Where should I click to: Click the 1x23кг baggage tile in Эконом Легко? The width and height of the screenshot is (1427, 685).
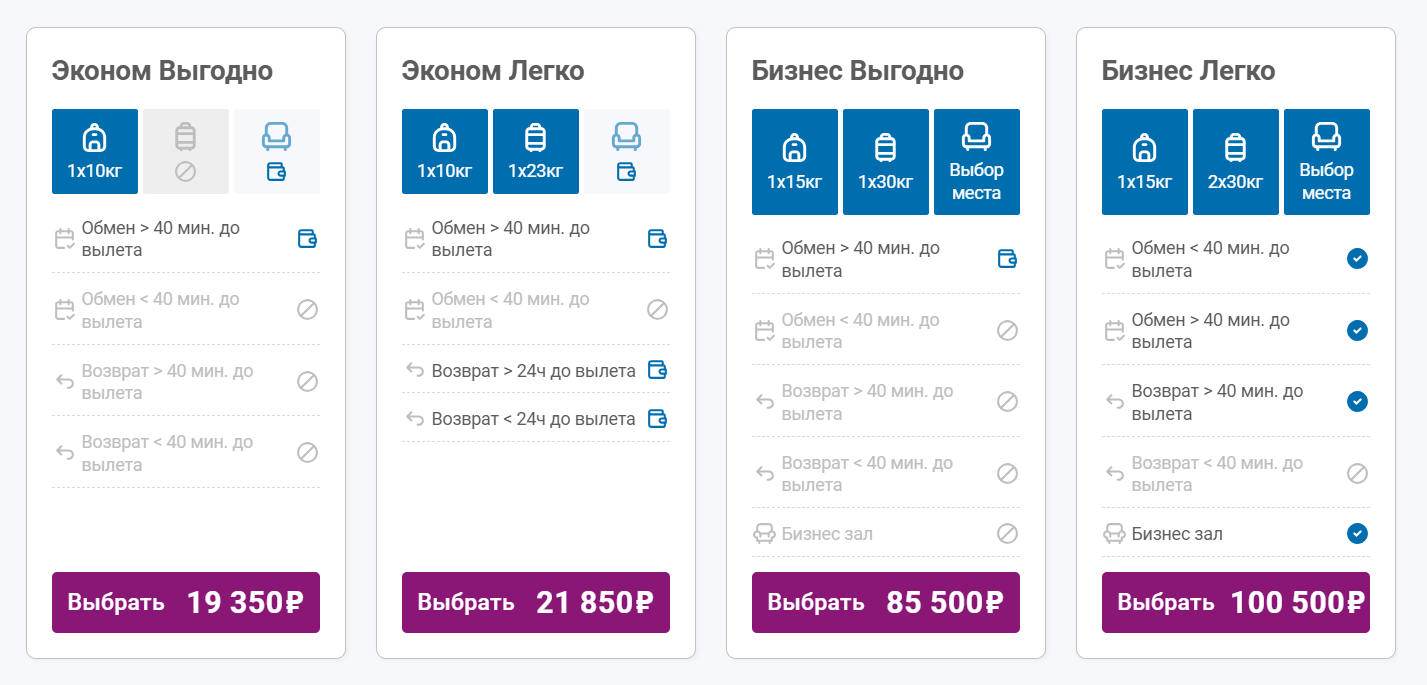tap(536, 151)
